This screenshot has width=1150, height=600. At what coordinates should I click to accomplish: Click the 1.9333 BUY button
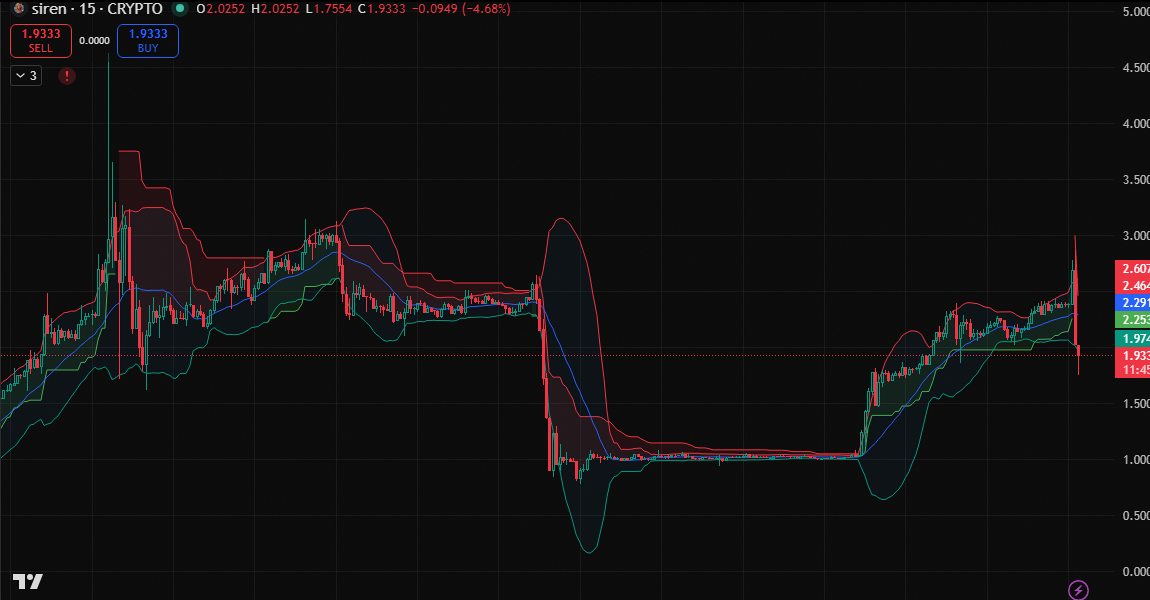[148, 40]
